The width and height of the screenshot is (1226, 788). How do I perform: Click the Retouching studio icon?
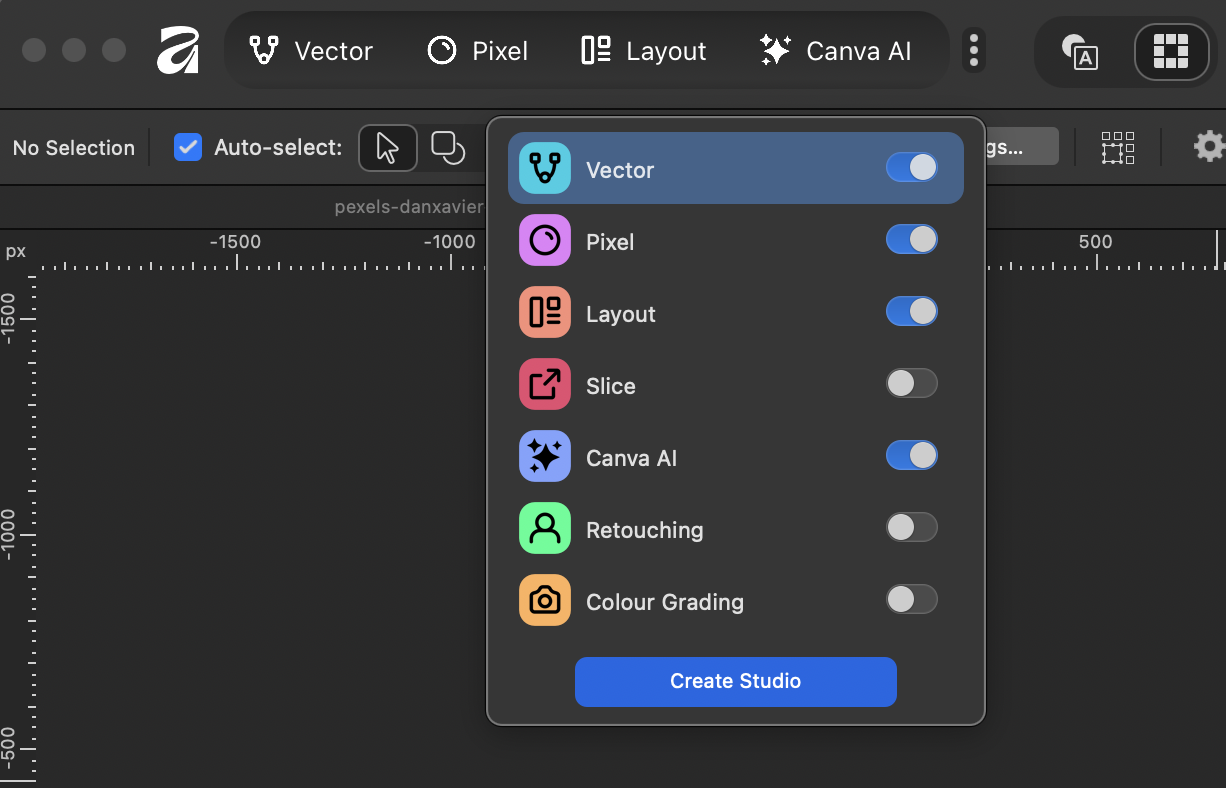tap(544, 529)
